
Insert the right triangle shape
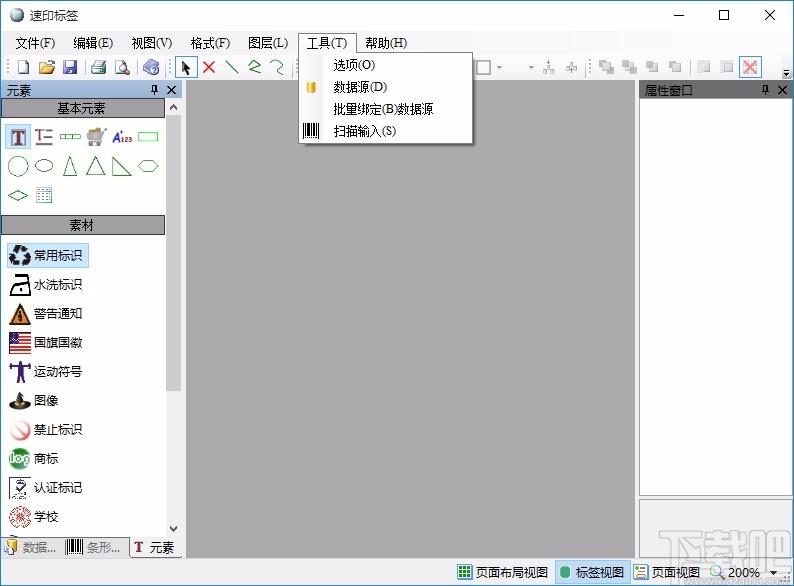[x=122, y=166]
